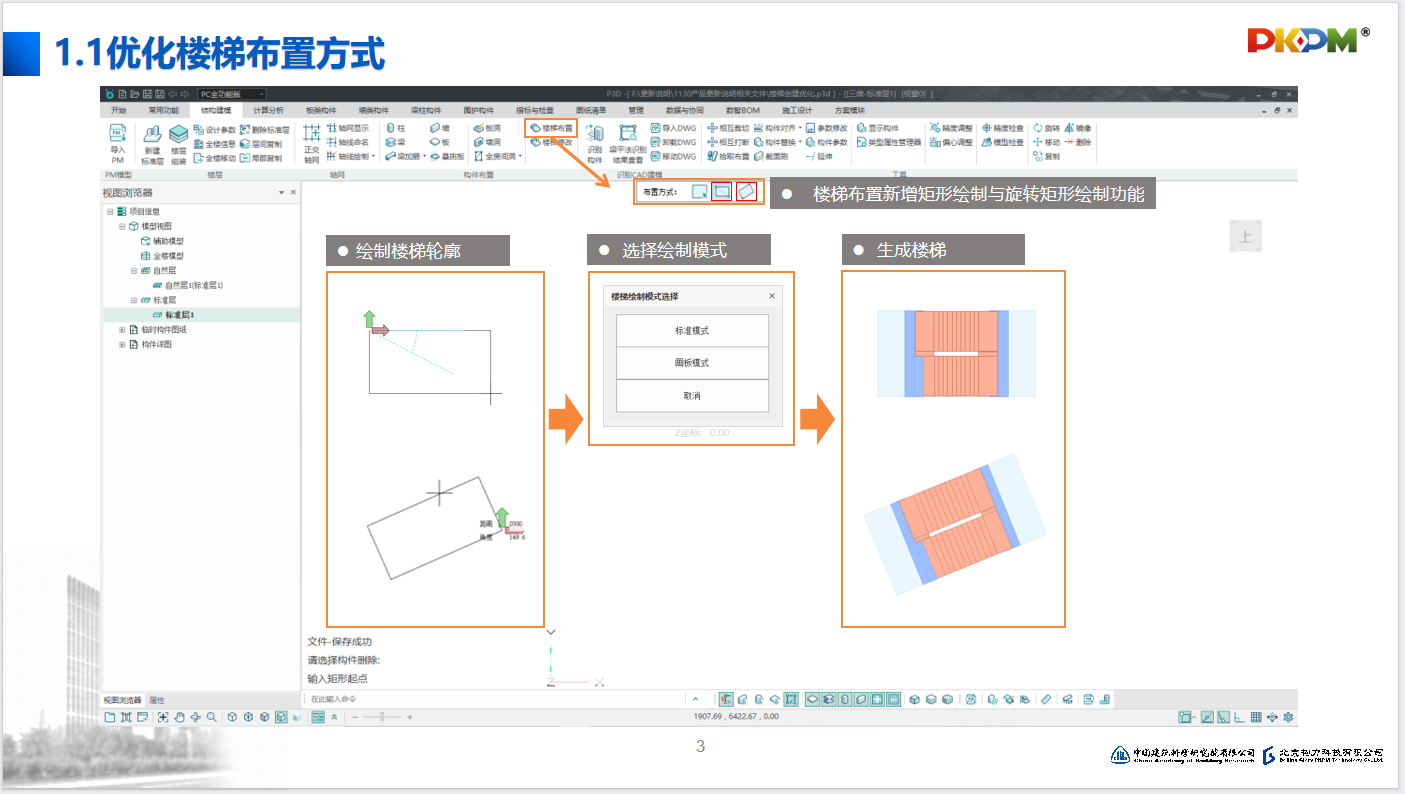Select the 相互裁切 tool
The height and width of the screenshot is (794, 1405).
tap(727, 128)
